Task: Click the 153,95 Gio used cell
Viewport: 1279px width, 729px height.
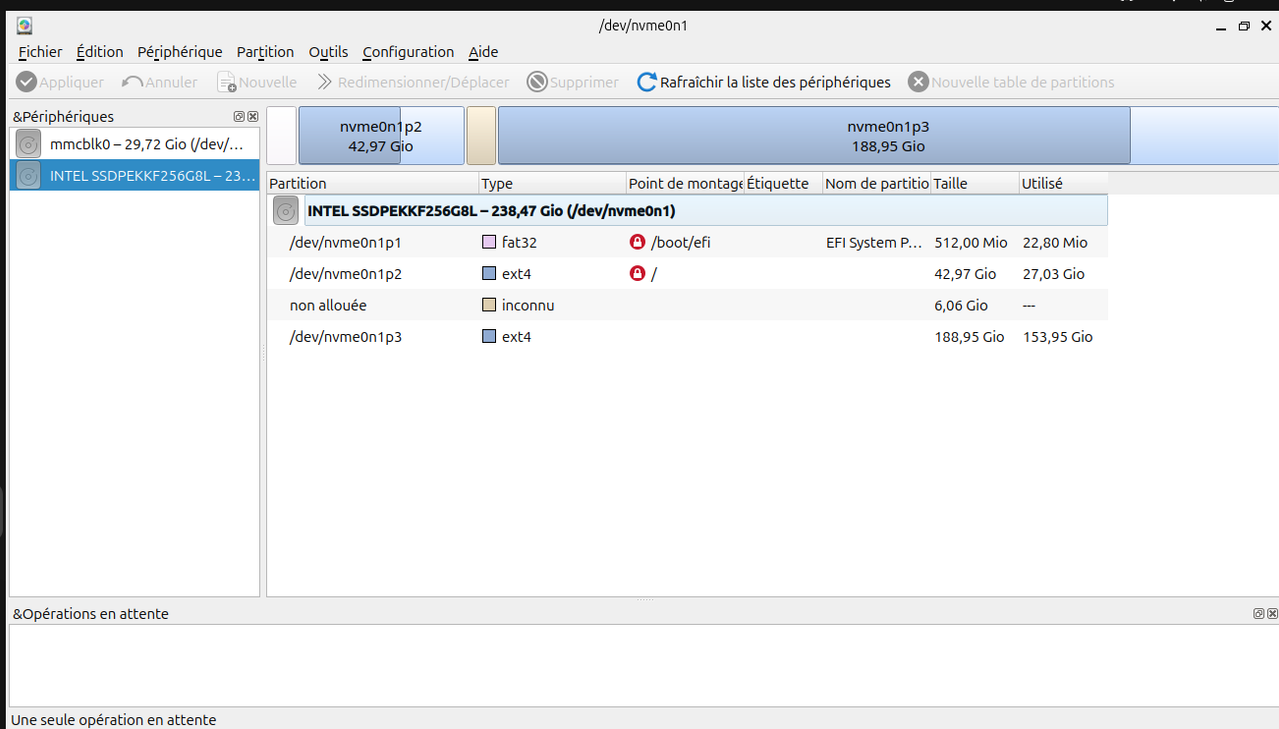Action: 1058,336
